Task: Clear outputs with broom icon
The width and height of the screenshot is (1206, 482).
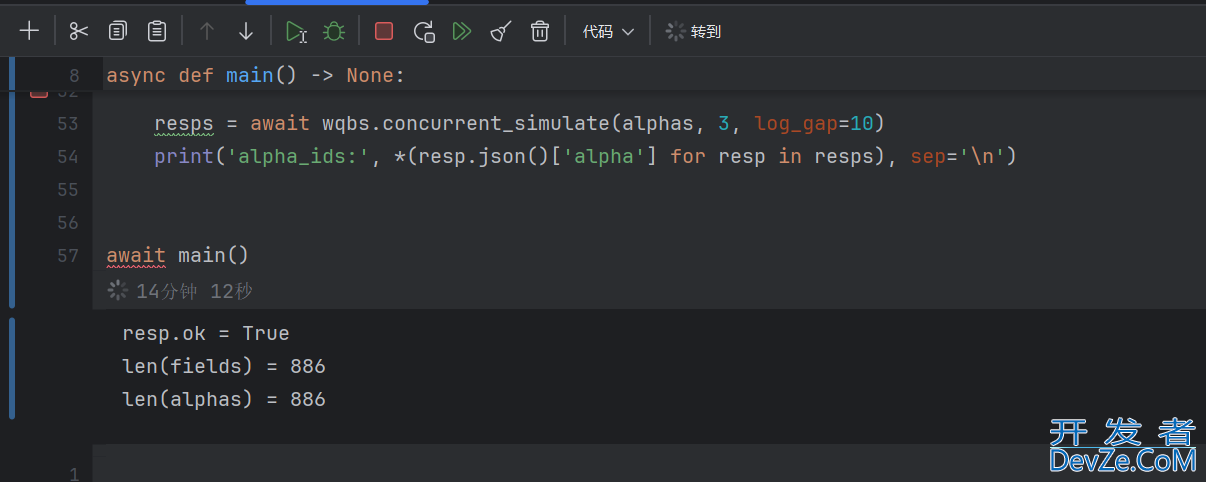Action: point(501,31)
